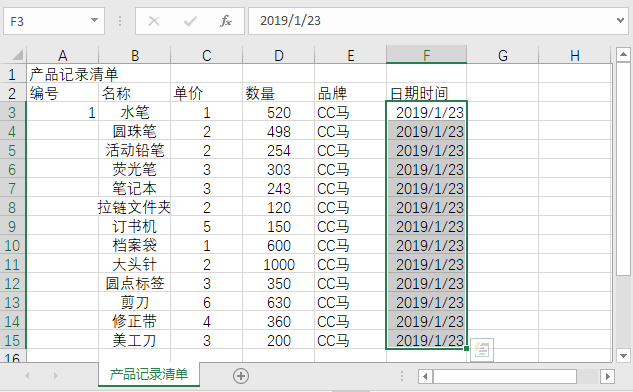This screenshot has width=633, height=392.
Task: Click the vertical scrollbar up arrow
Action: (623, 55)
